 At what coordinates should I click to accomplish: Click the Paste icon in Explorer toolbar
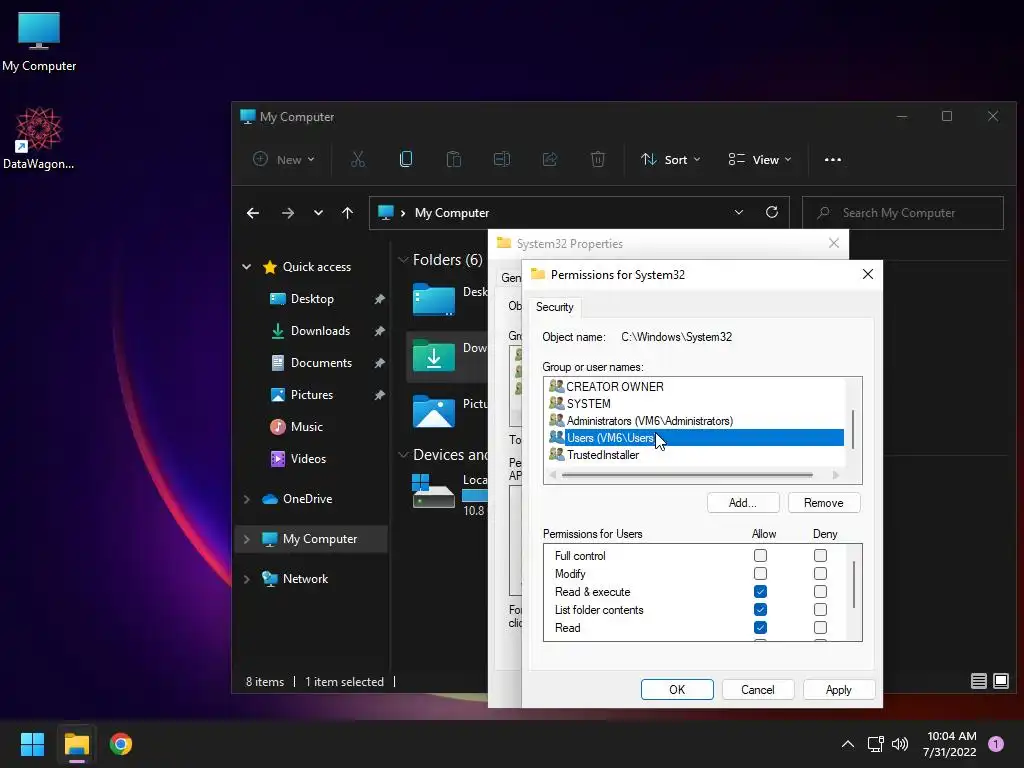pos(453,159)
